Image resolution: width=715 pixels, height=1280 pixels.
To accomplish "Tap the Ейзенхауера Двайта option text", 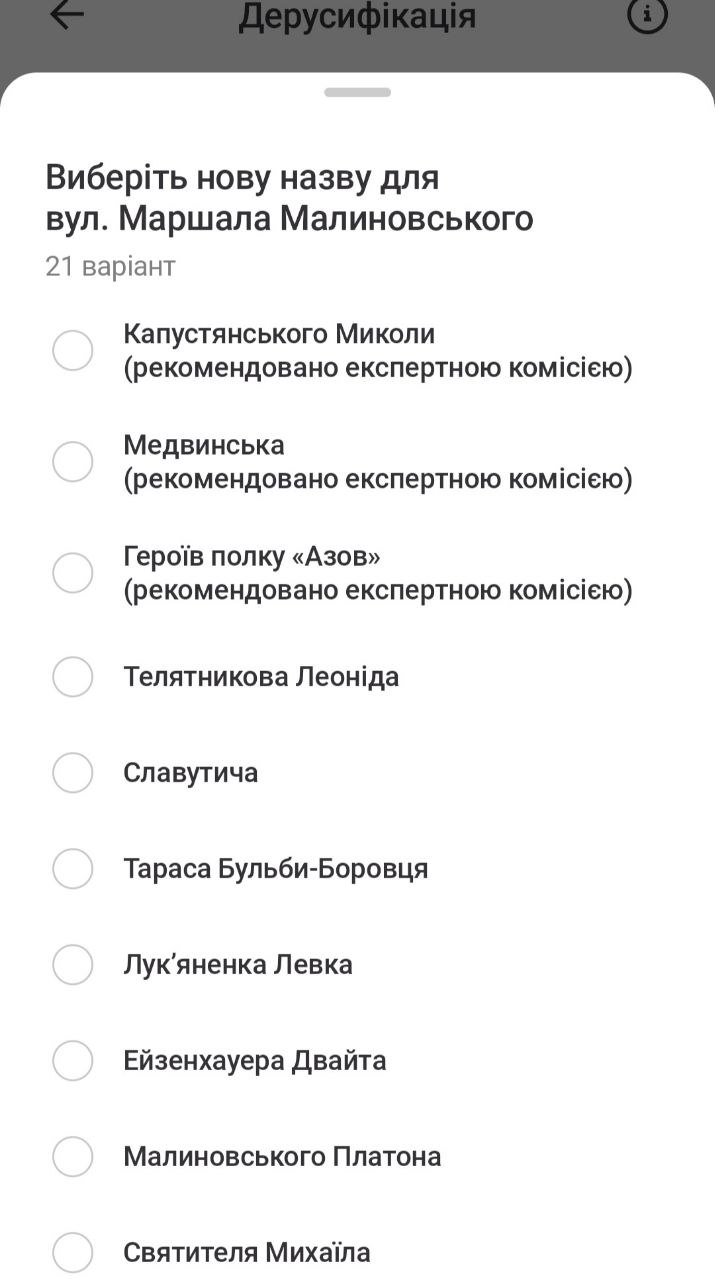I will [x=255, y=1061].
